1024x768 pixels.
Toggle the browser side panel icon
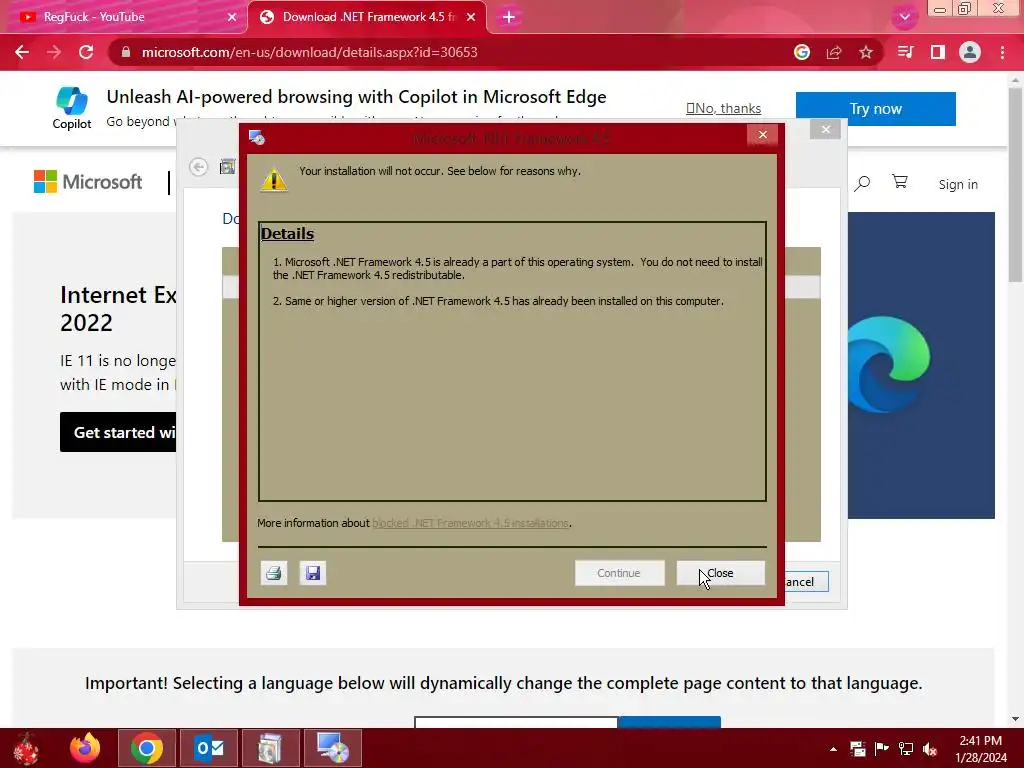click(938, 52)
